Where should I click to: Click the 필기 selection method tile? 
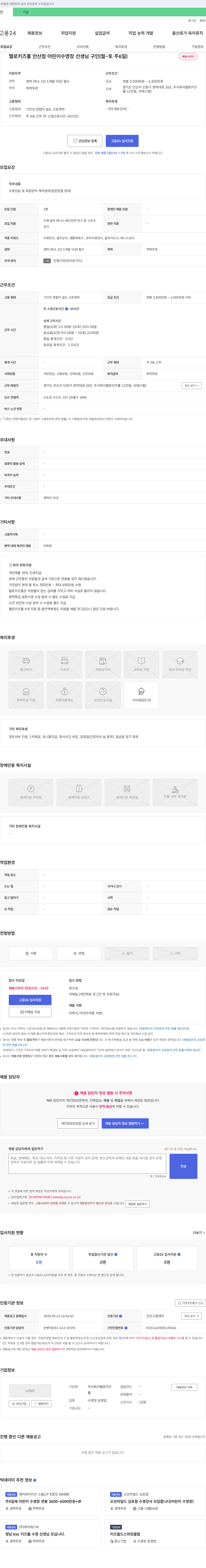(x=127, y=953)
